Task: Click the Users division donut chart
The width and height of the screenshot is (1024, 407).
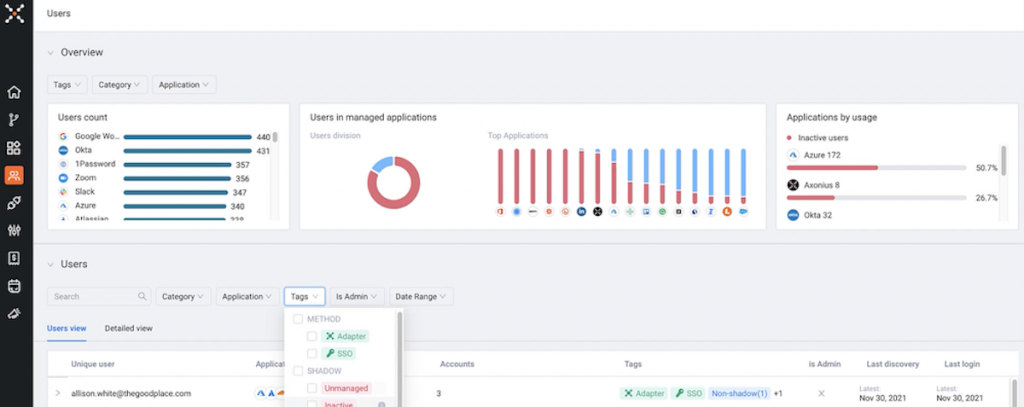Action: (x=393, y=182)
